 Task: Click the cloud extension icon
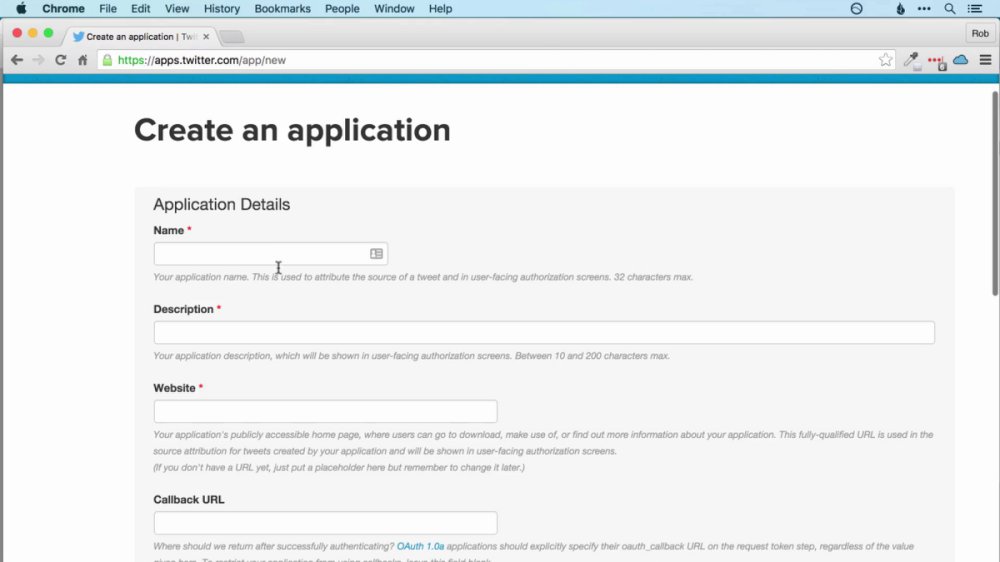point(960,60)
